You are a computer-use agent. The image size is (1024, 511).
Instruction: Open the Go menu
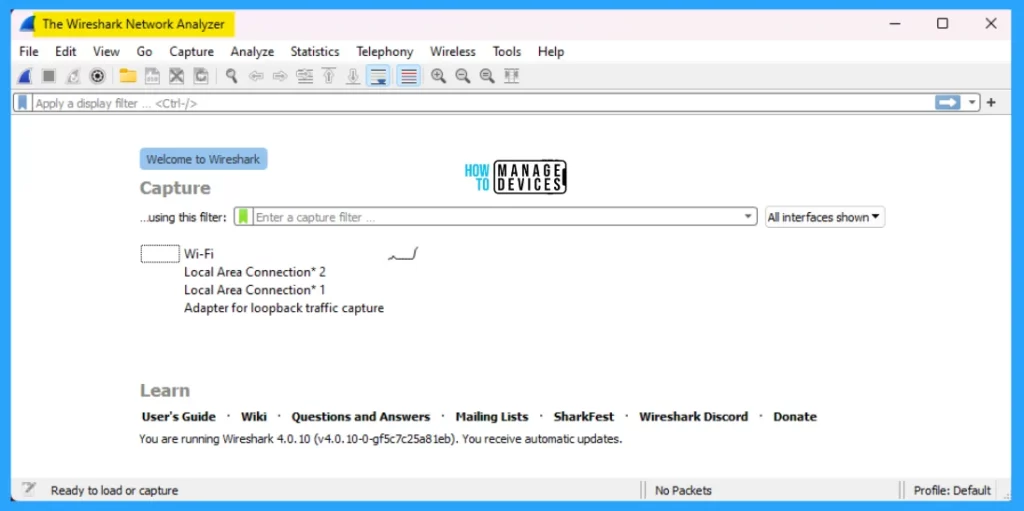[144, 52]
